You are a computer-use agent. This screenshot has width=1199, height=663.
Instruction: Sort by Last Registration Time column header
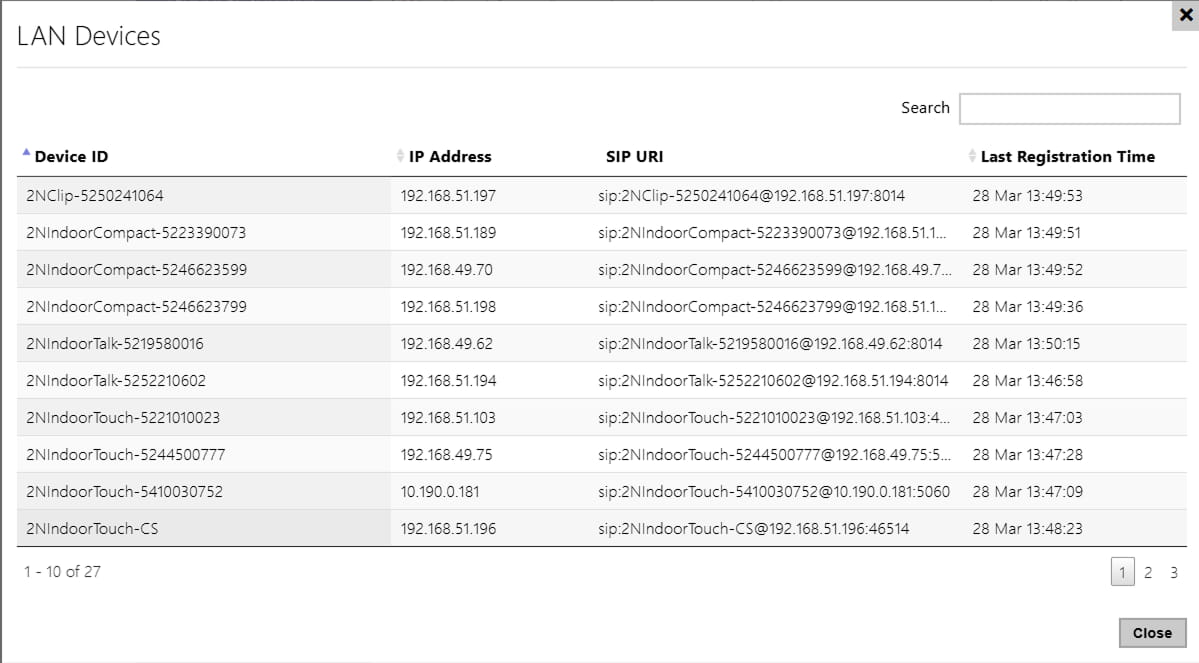point(1067,157)
